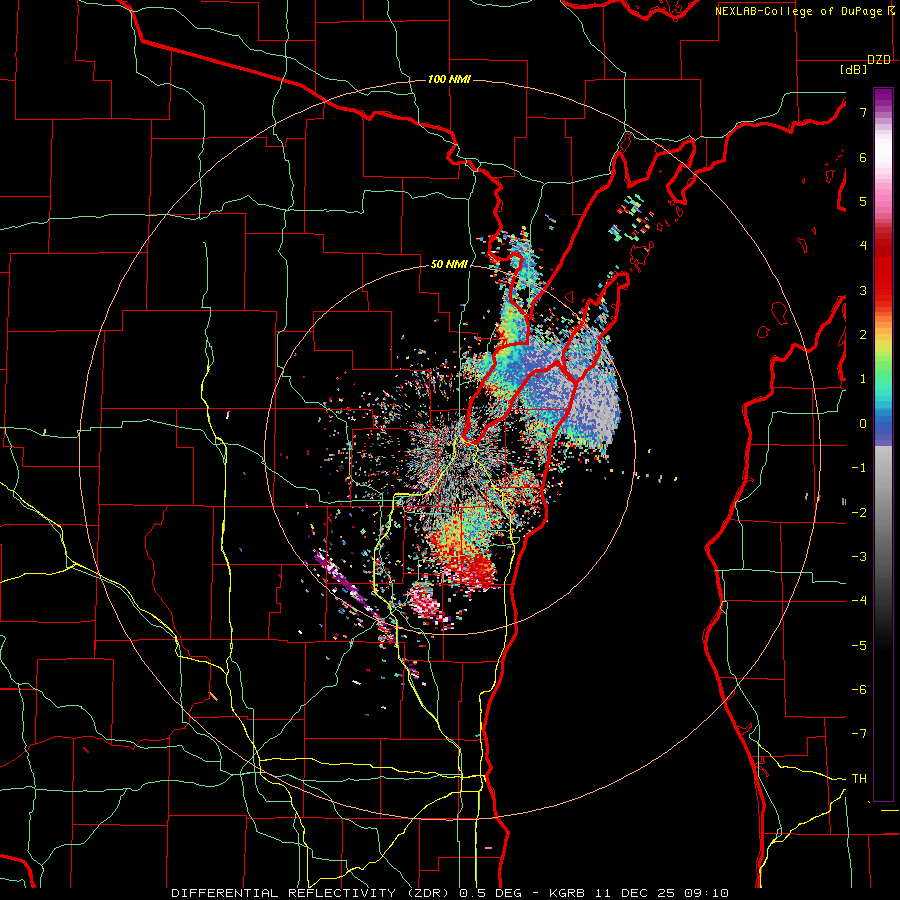This screenshot has width=900, height=900.
Task: Click the 100 NMI range ring label
Action: (x=449, y=79)
